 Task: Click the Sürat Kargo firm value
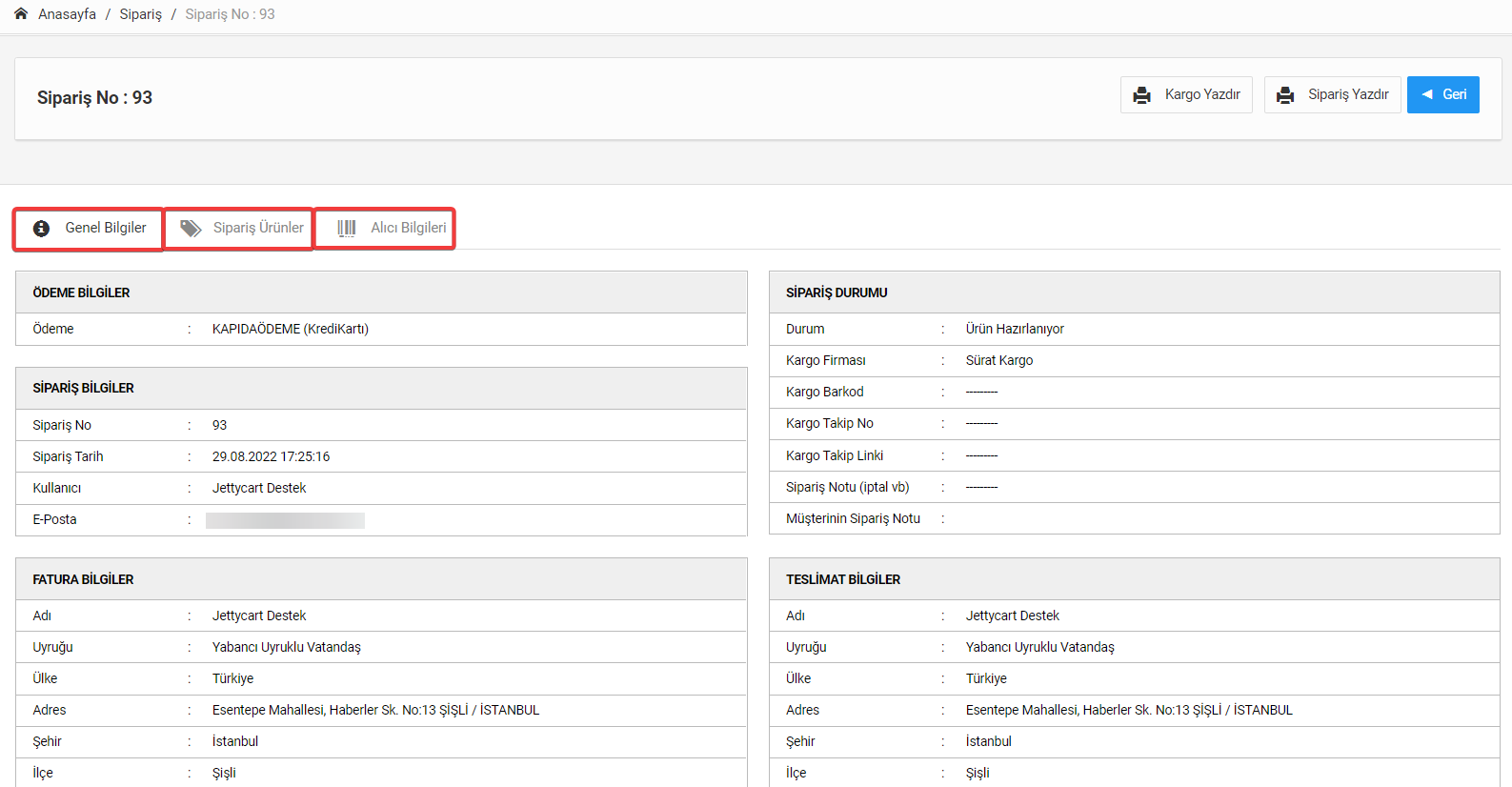pyautogui.click(x=998, y=360)
